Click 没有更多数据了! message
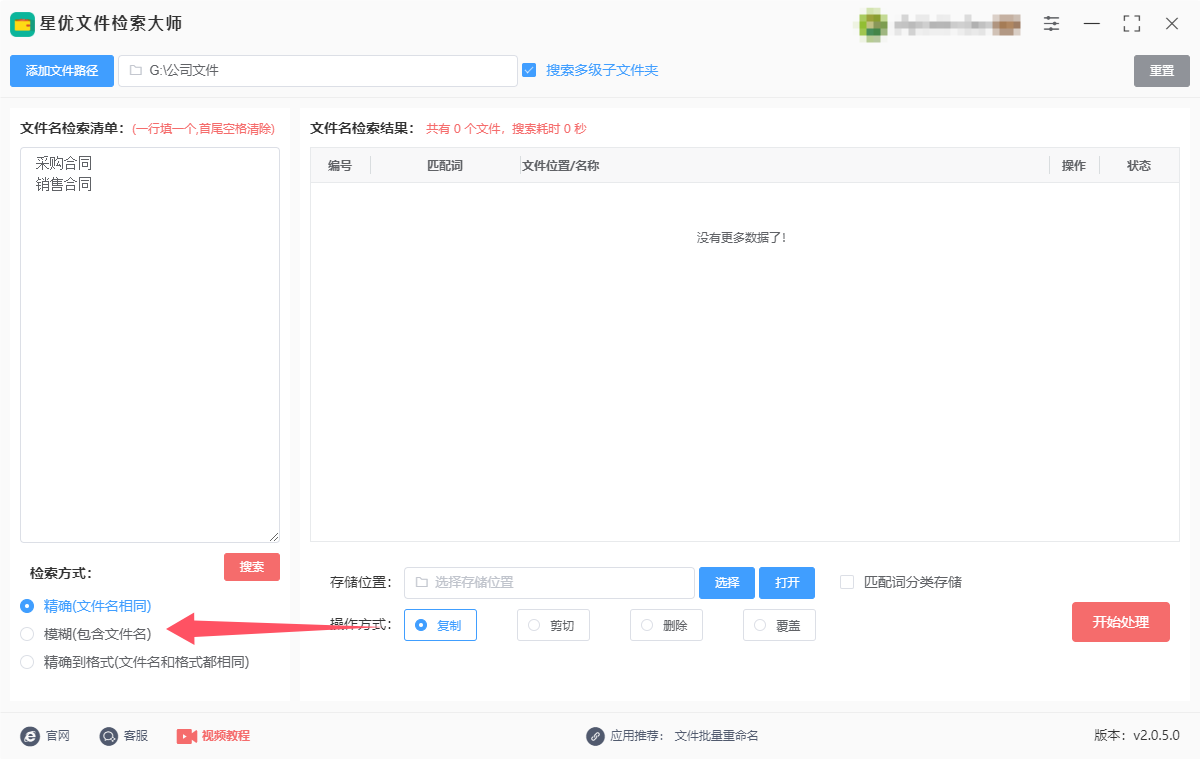 pyautogui.click(x=741, y=238)
